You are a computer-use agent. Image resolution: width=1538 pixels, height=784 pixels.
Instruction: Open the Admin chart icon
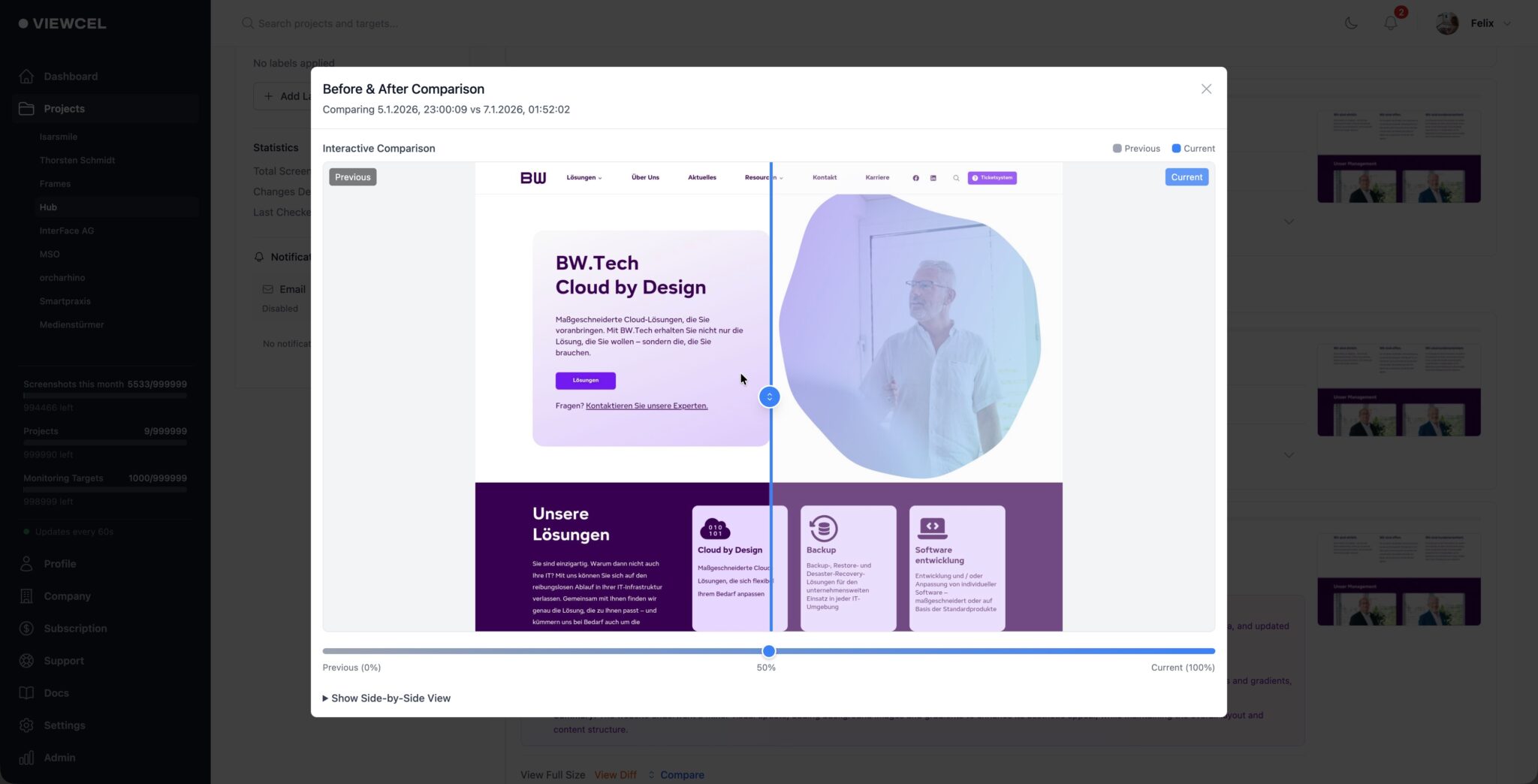tap(26, 758)
